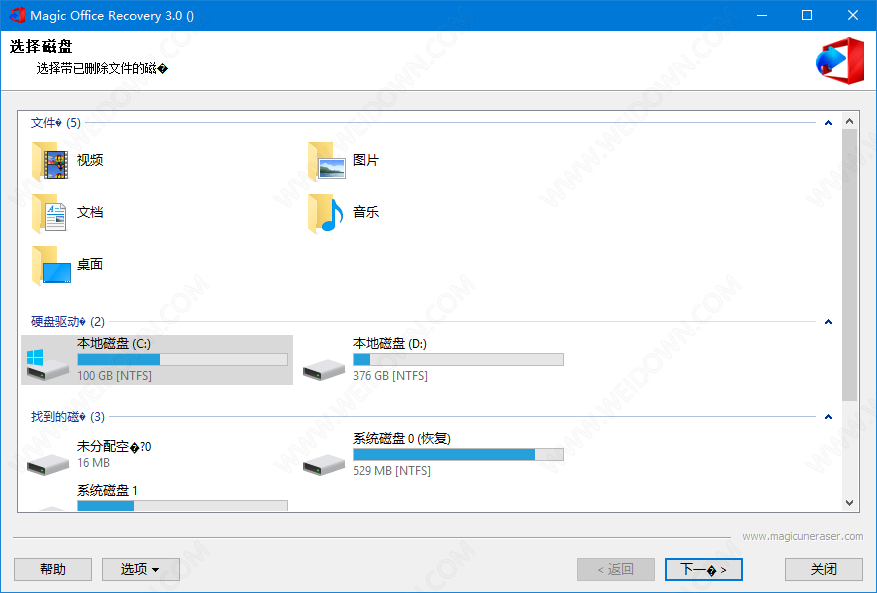This screenshot has height=593, width=877.
Task: Select the 视频 label
Action: tap(90, 160)
